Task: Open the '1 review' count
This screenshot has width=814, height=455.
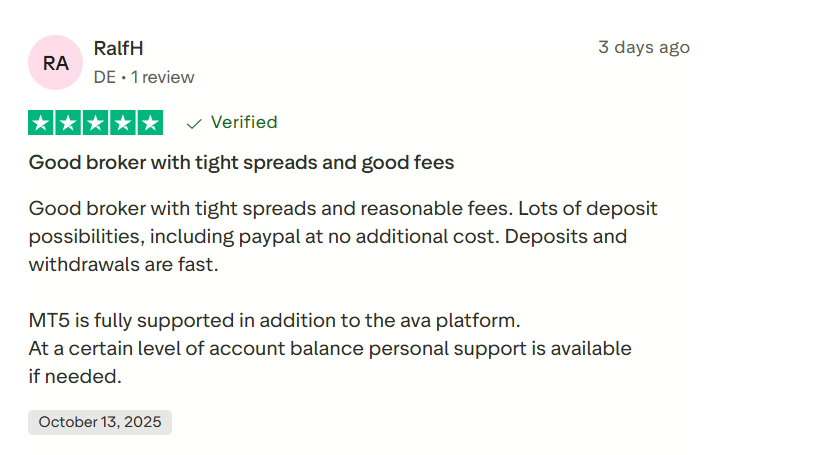Action: coord(163,77)
